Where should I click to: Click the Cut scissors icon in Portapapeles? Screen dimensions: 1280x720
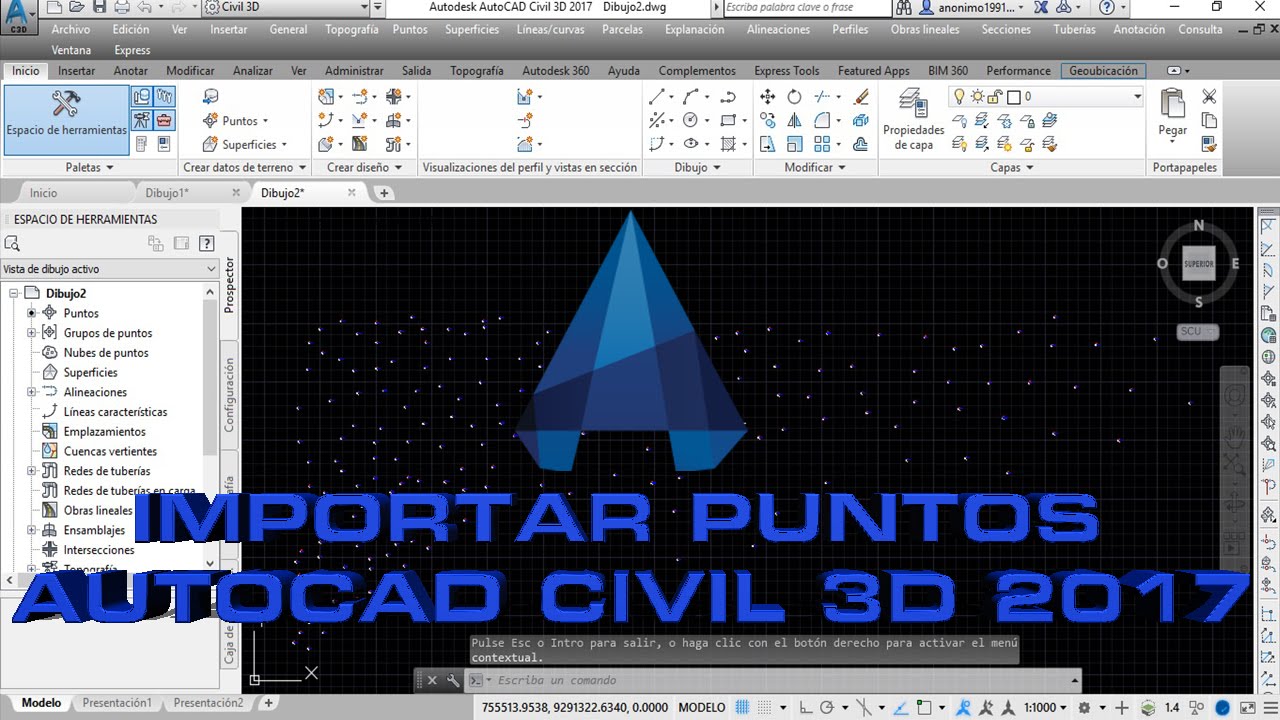tap(1209, 96)
